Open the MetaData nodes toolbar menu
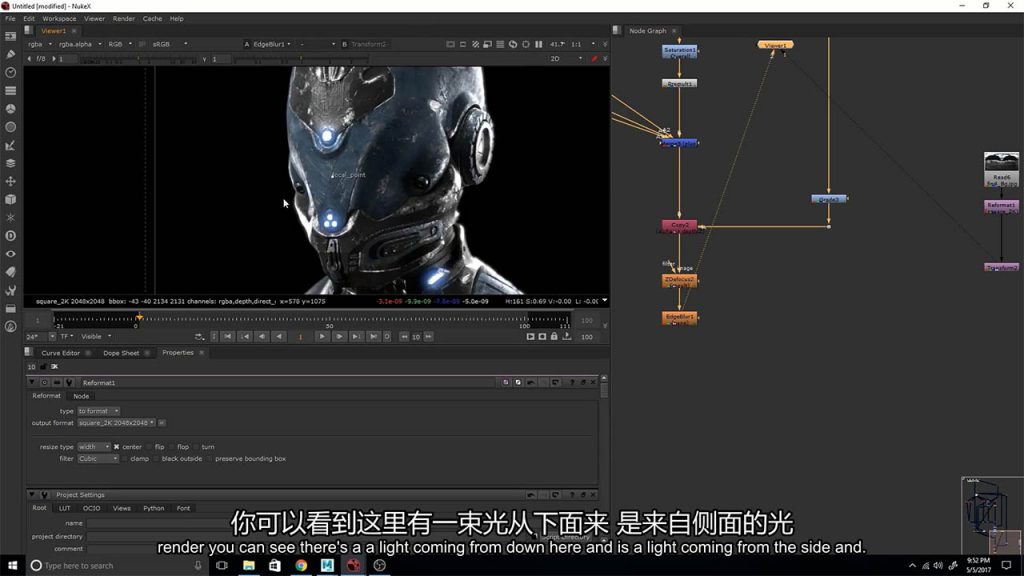 [10, 272]
